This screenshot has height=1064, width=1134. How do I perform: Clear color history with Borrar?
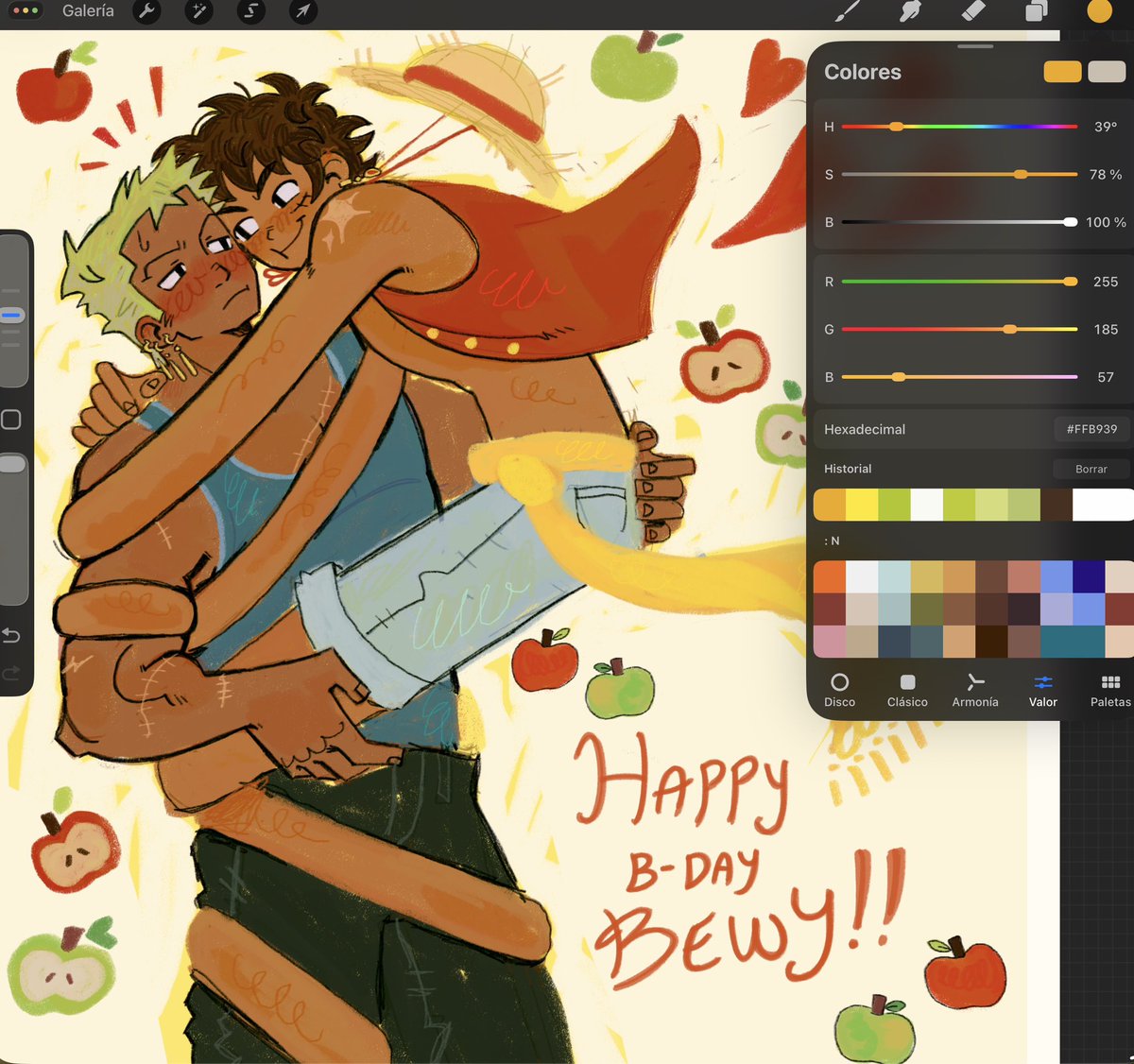(x=1091, y=469)
